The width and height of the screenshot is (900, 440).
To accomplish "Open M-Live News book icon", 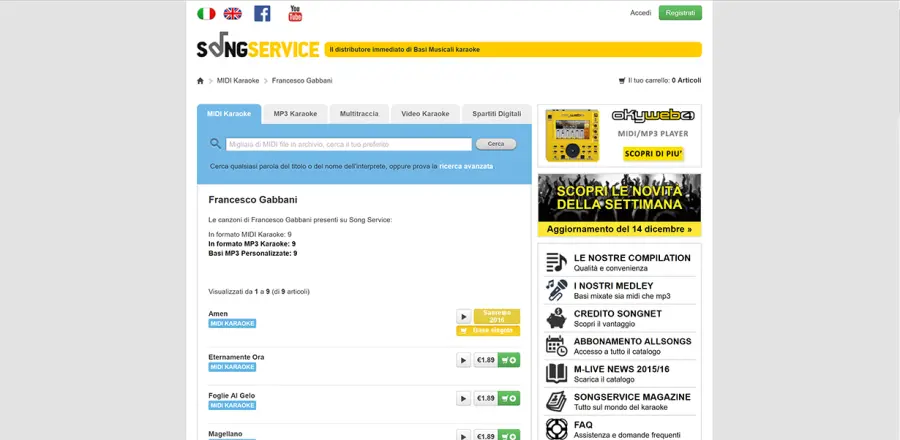I will click(x=556, y=373).
